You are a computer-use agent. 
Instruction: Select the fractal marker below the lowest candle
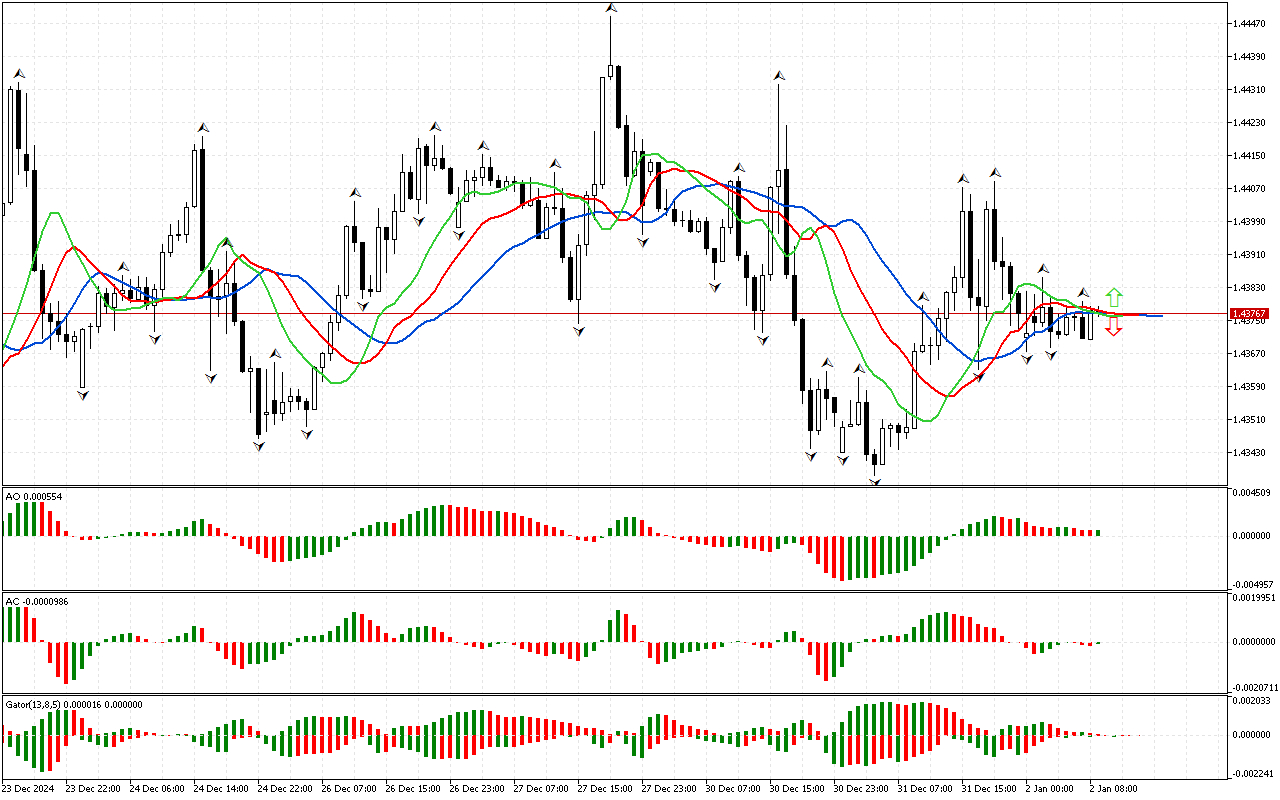875,482
